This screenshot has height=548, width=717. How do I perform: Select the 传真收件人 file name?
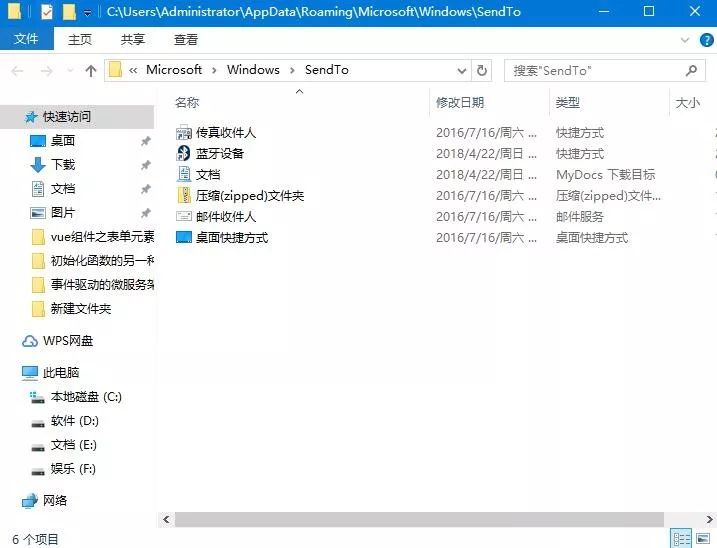click(x=226, y=133)
